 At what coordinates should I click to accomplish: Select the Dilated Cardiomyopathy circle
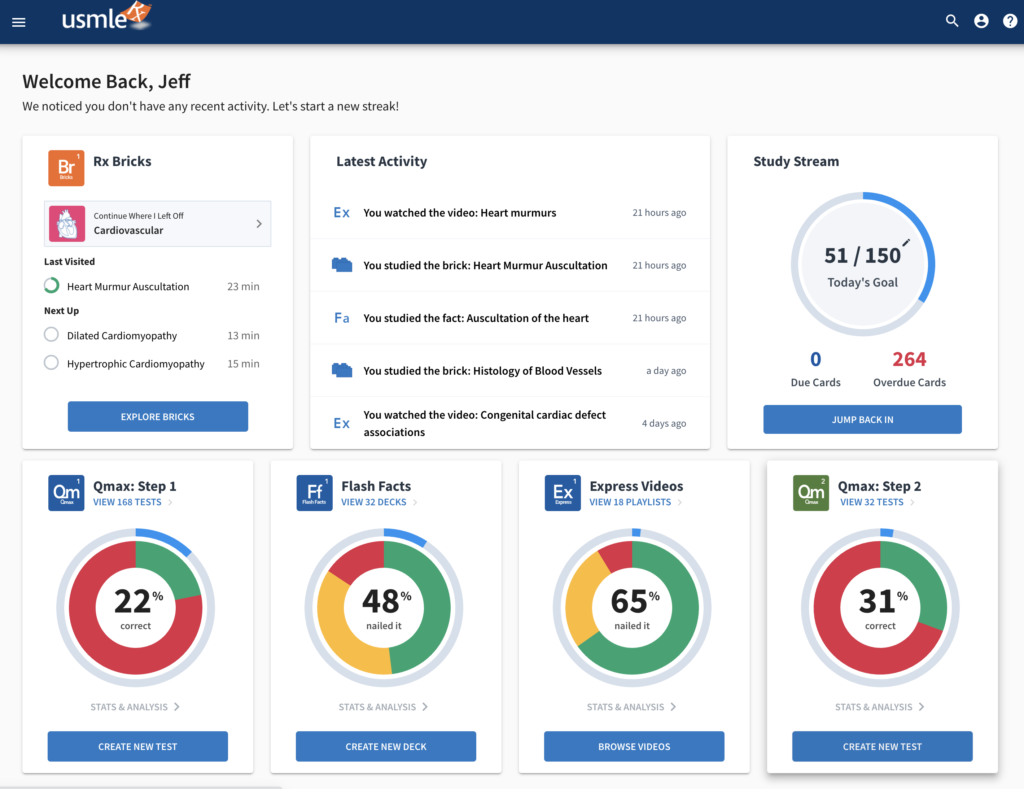[52, 335]
